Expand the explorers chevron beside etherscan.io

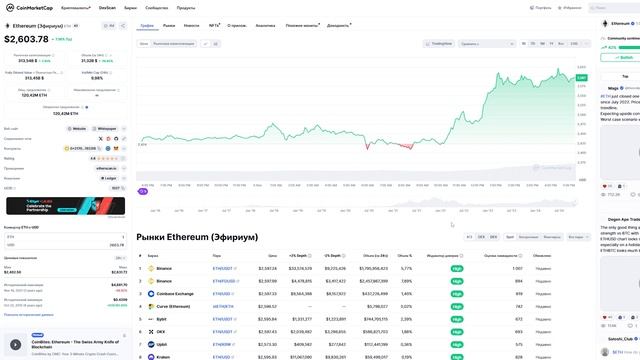coord(124,169)
